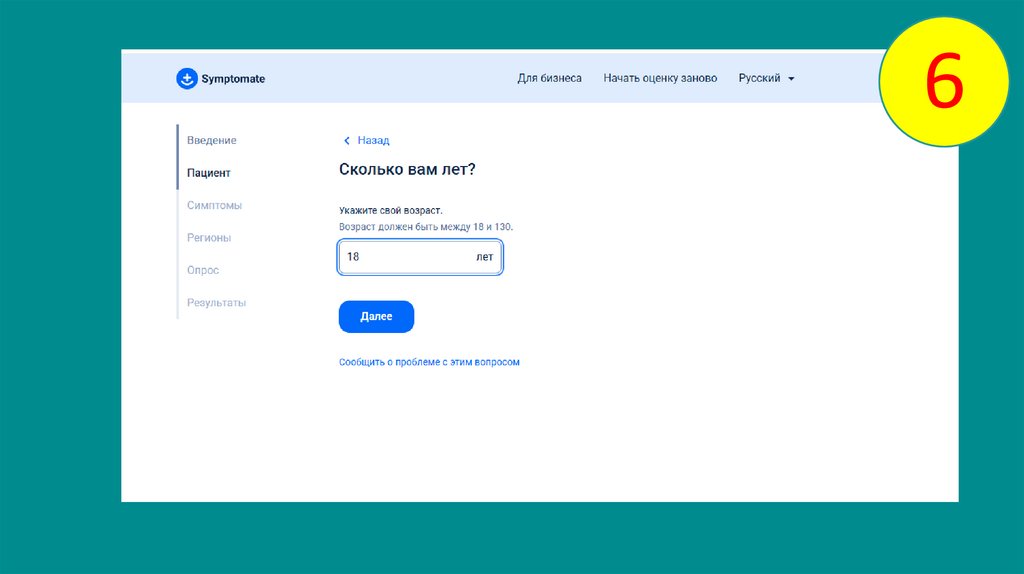Viewport: 1024px width, 574px height.
Task: Focus the age input field
Action: 420,257
